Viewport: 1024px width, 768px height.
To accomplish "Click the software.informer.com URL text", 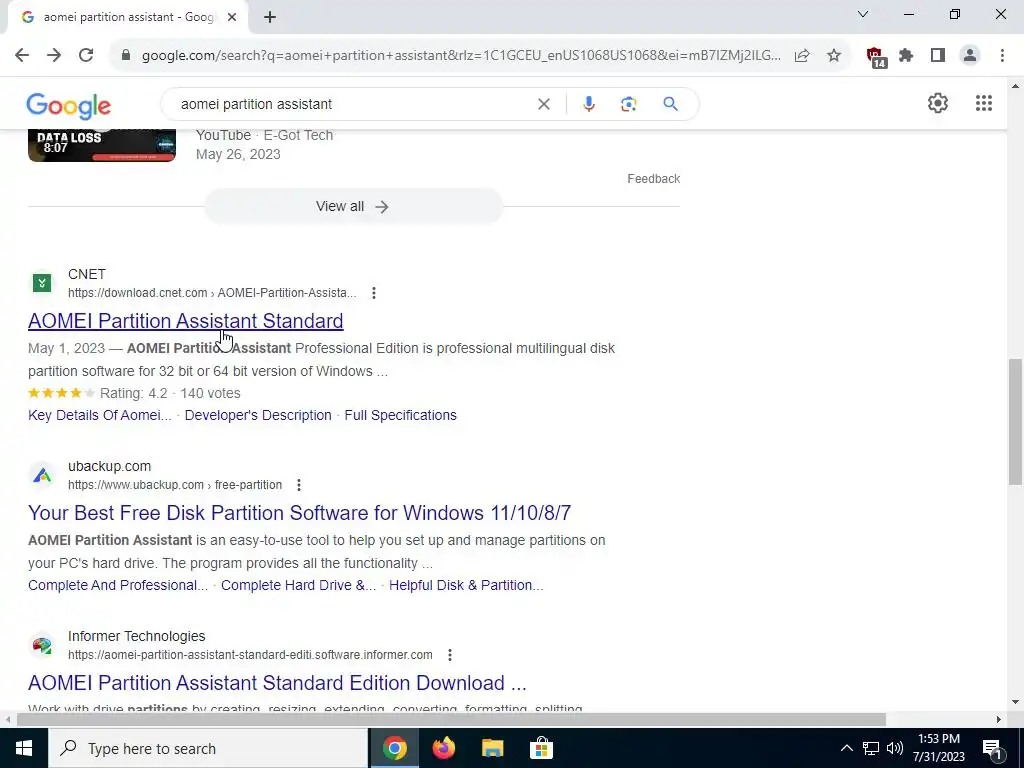I will pyautogui.click(x=250, y=655).
